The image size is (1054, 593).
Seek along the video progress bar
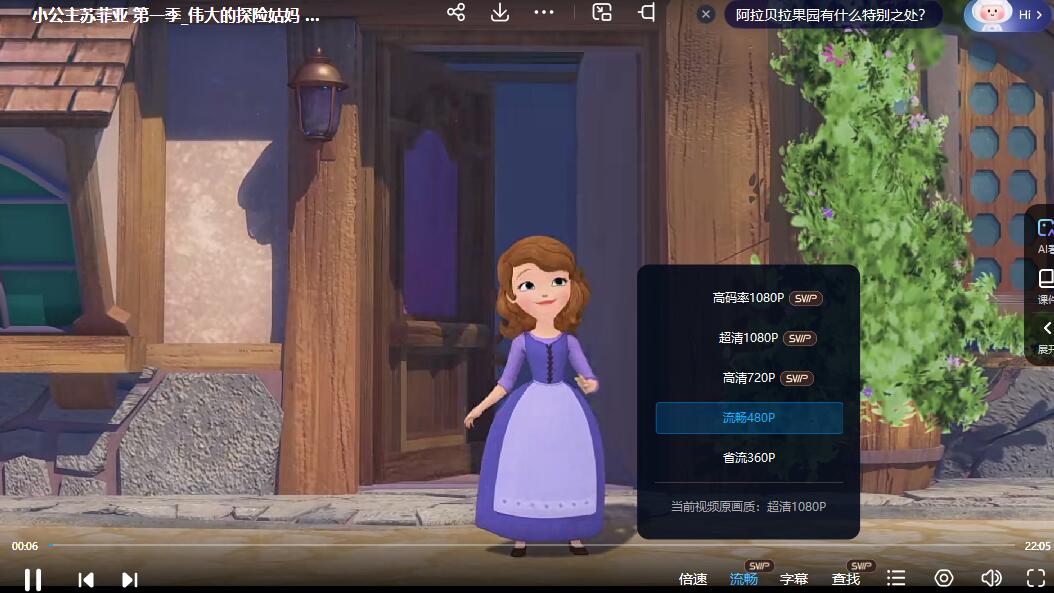point(531,545)
